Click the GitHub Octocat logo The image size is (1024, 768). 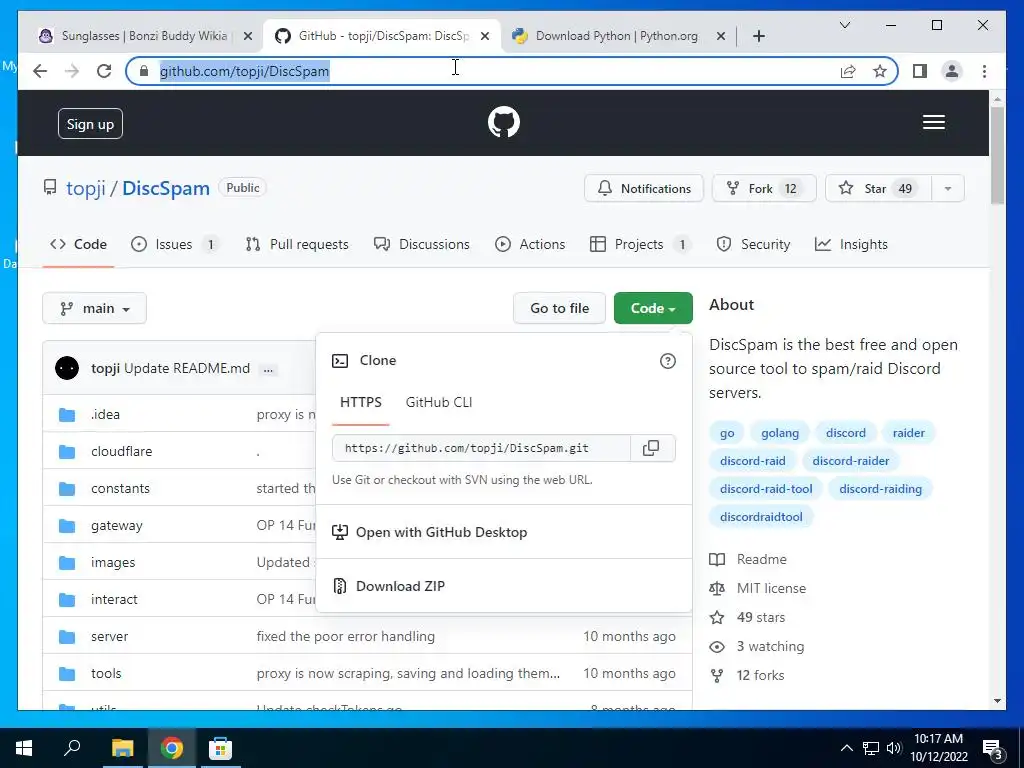[504, 122]
